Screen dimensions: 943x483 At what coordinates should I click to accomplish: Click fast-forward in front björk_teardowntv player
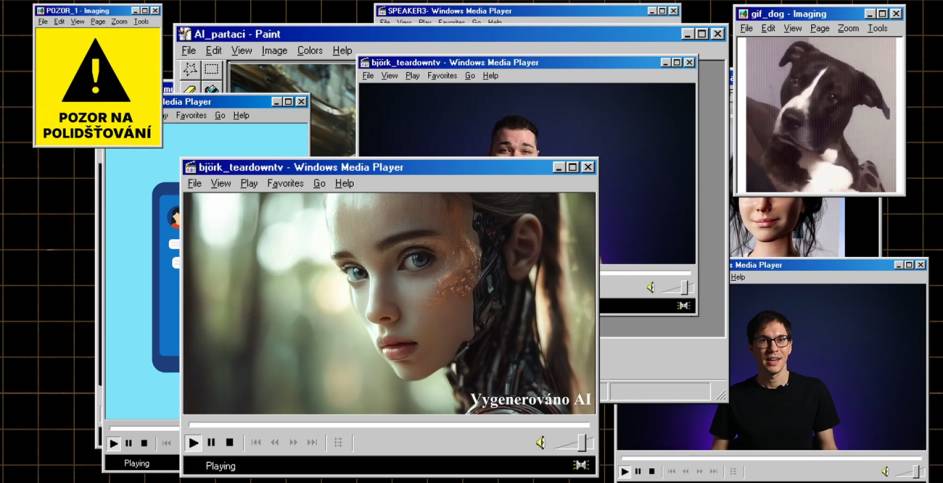[293, 443]
